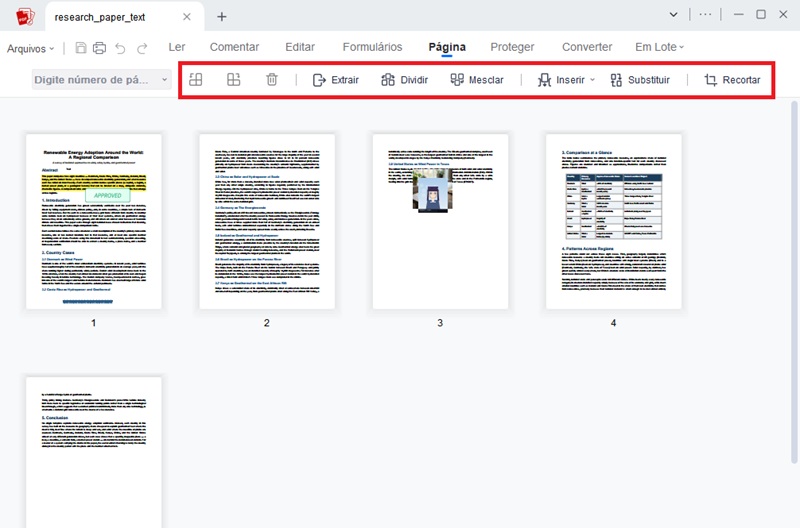Screen dimensions: 800x528
Task: Expand the page number combo arrow
Action: [x=164, y=80]
